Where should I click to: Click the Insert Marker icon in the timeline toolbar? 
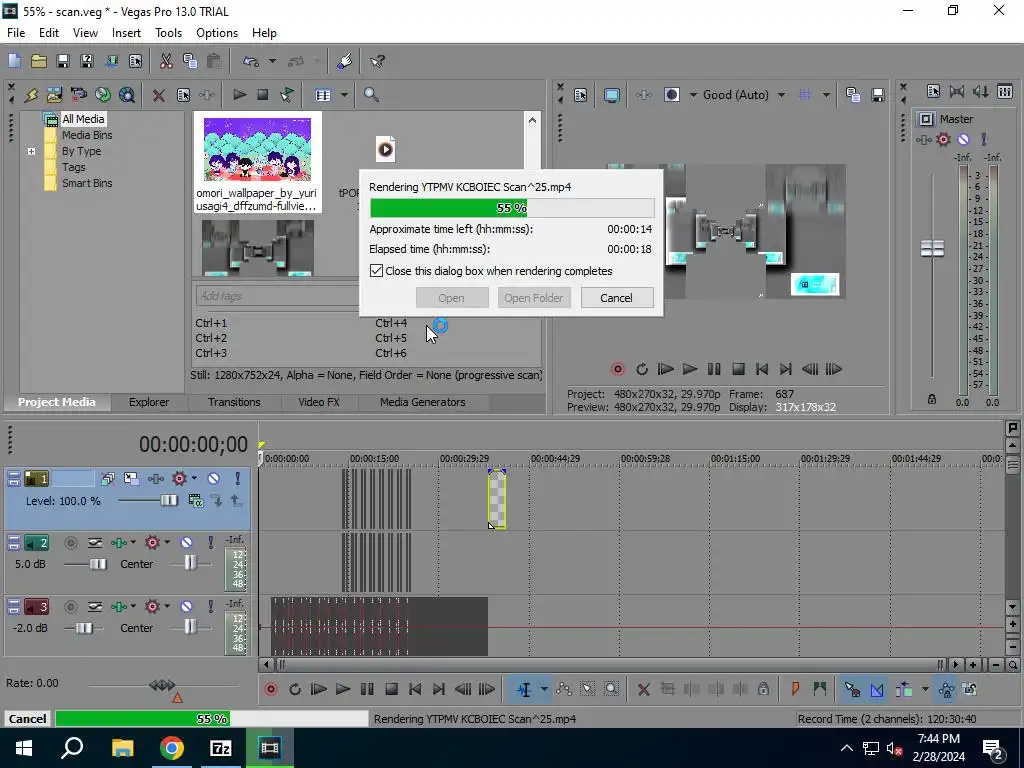coord(795,689)
